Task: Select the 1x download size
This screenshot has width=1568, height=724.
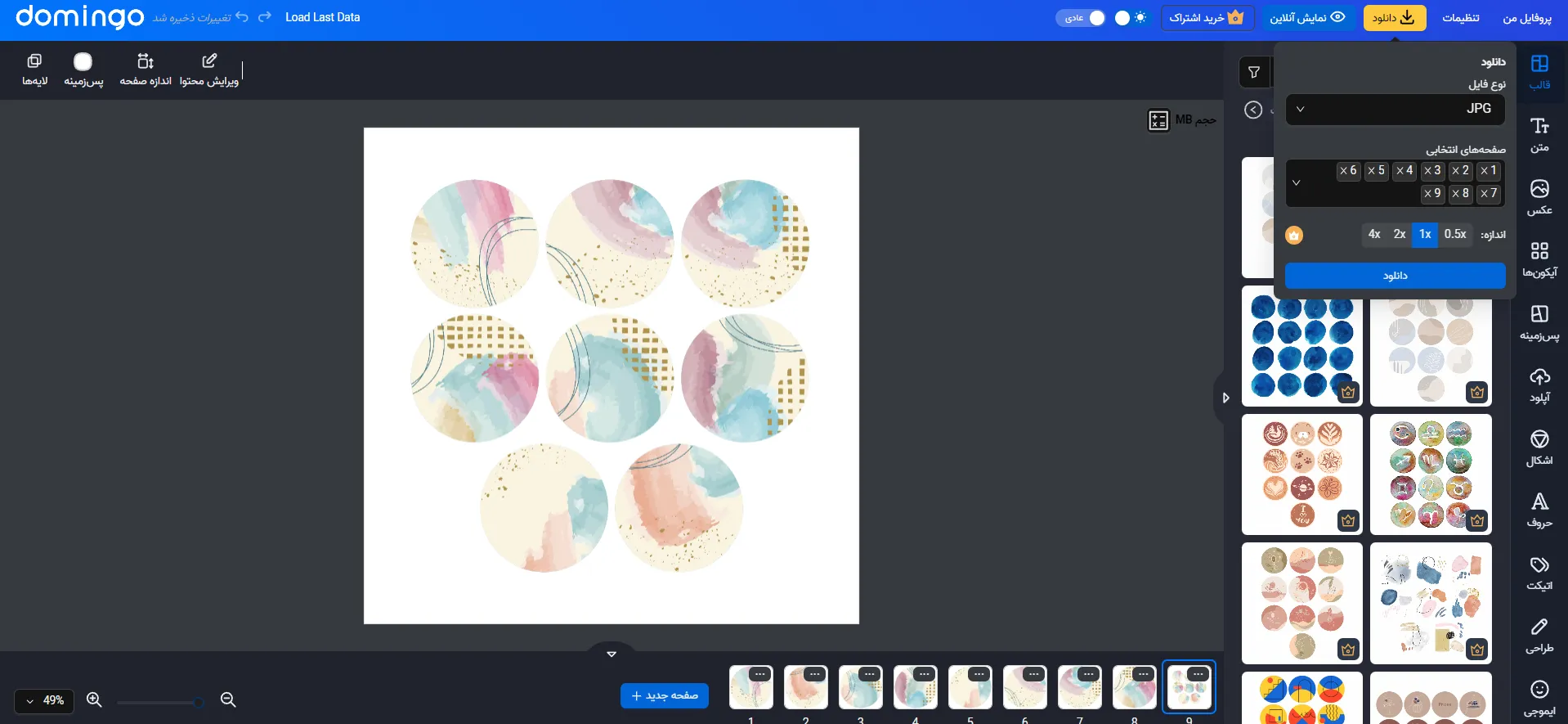Action: click(1425, 234)
